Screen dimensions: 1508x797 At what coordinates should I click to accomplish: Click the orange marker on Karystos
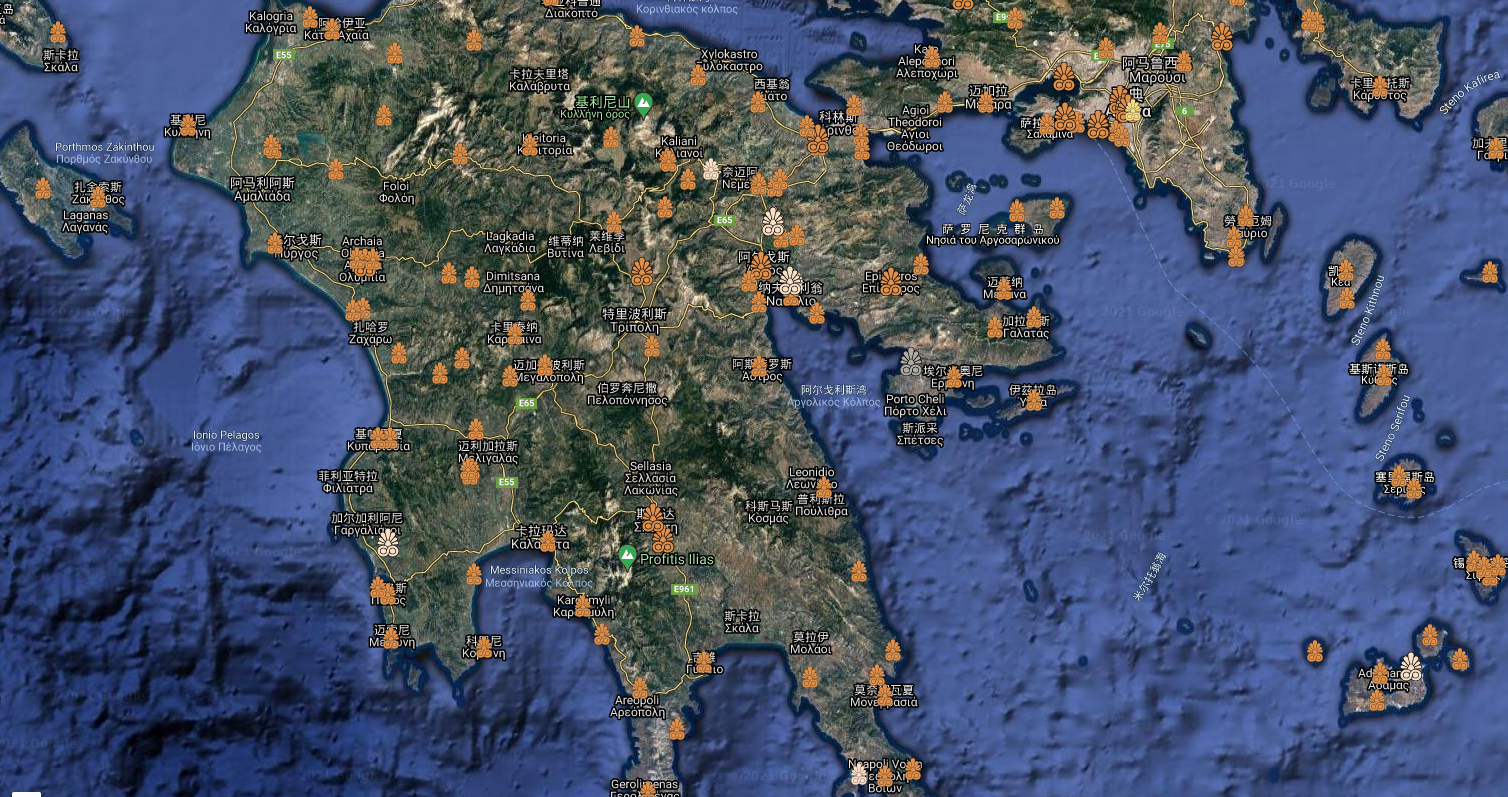[x=1380, y=88]
